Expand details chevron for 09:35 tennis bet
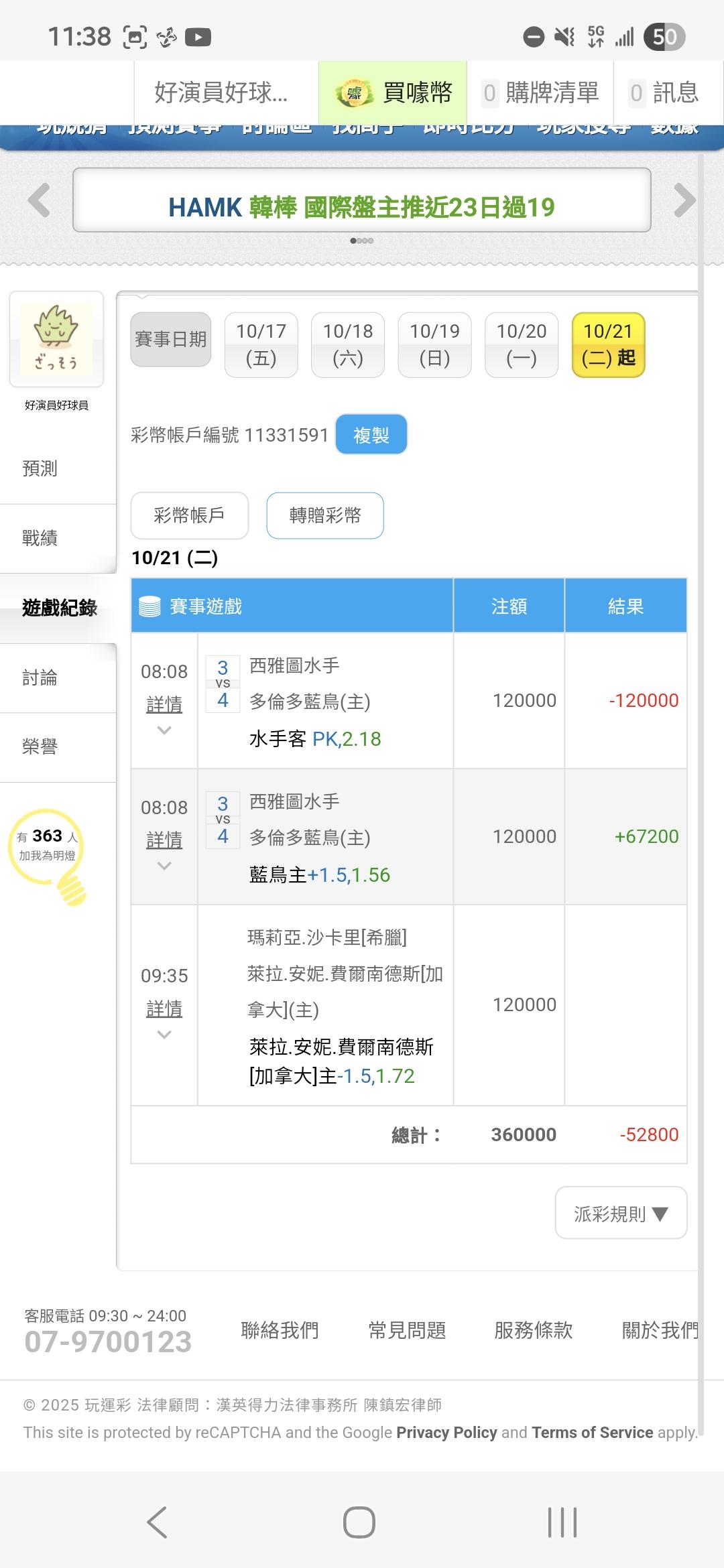The height and width of the screenshot is (1568, 724). 164,1035
